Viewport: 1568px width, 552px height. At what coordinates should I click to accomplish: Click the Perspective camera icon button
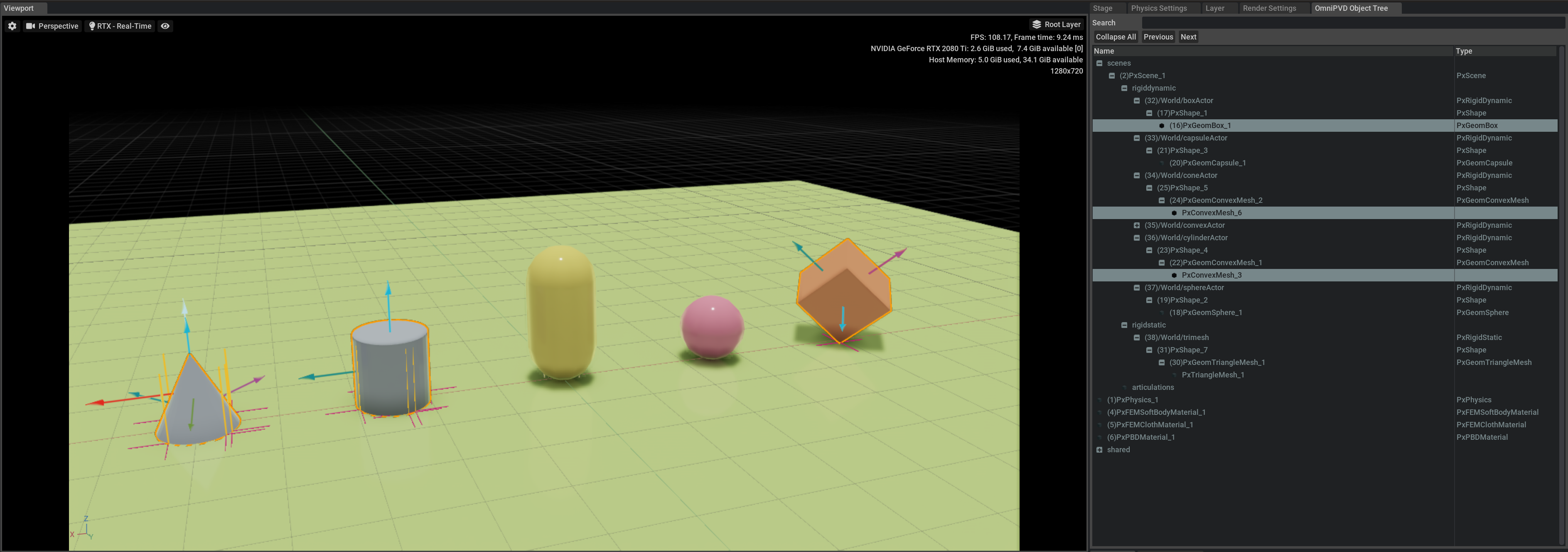(30, 26)
